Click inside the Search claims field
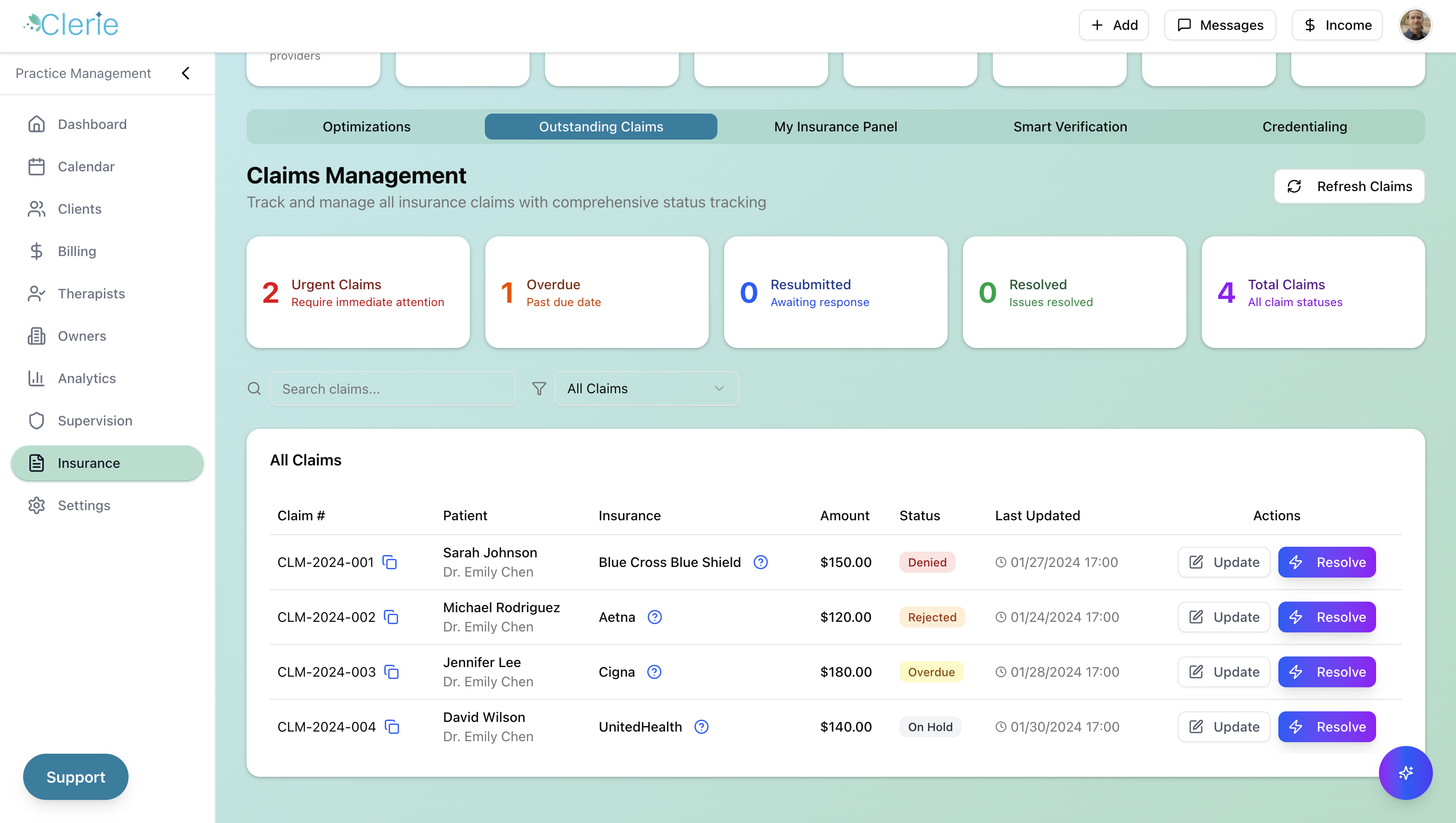The height and width of the screenshot is (823, 1456). [x=392, y=388]
